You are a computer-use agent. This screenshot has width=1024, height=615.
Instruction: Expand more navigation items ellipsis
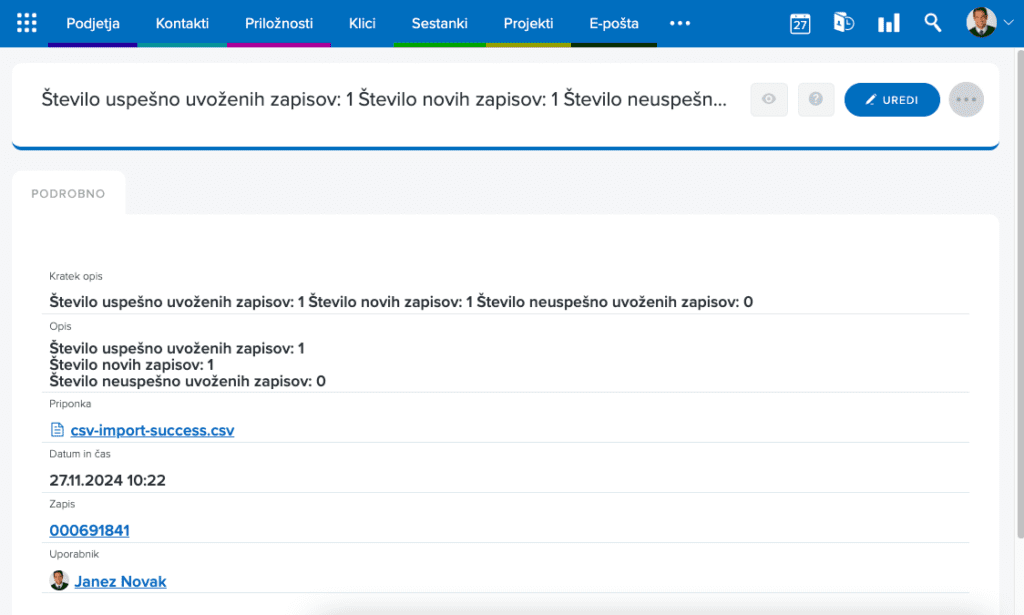coord(679,23)
